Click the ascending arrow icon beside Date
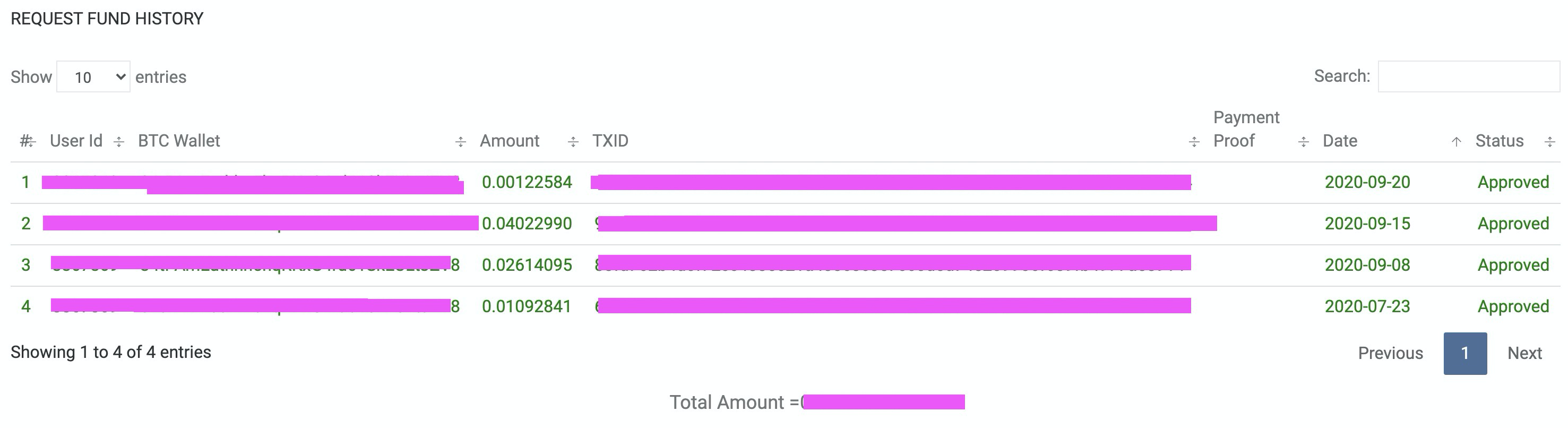Image resolution: width=1568 pixels, height=428 pixels. pyautogui.click(x=1456, y=142)
